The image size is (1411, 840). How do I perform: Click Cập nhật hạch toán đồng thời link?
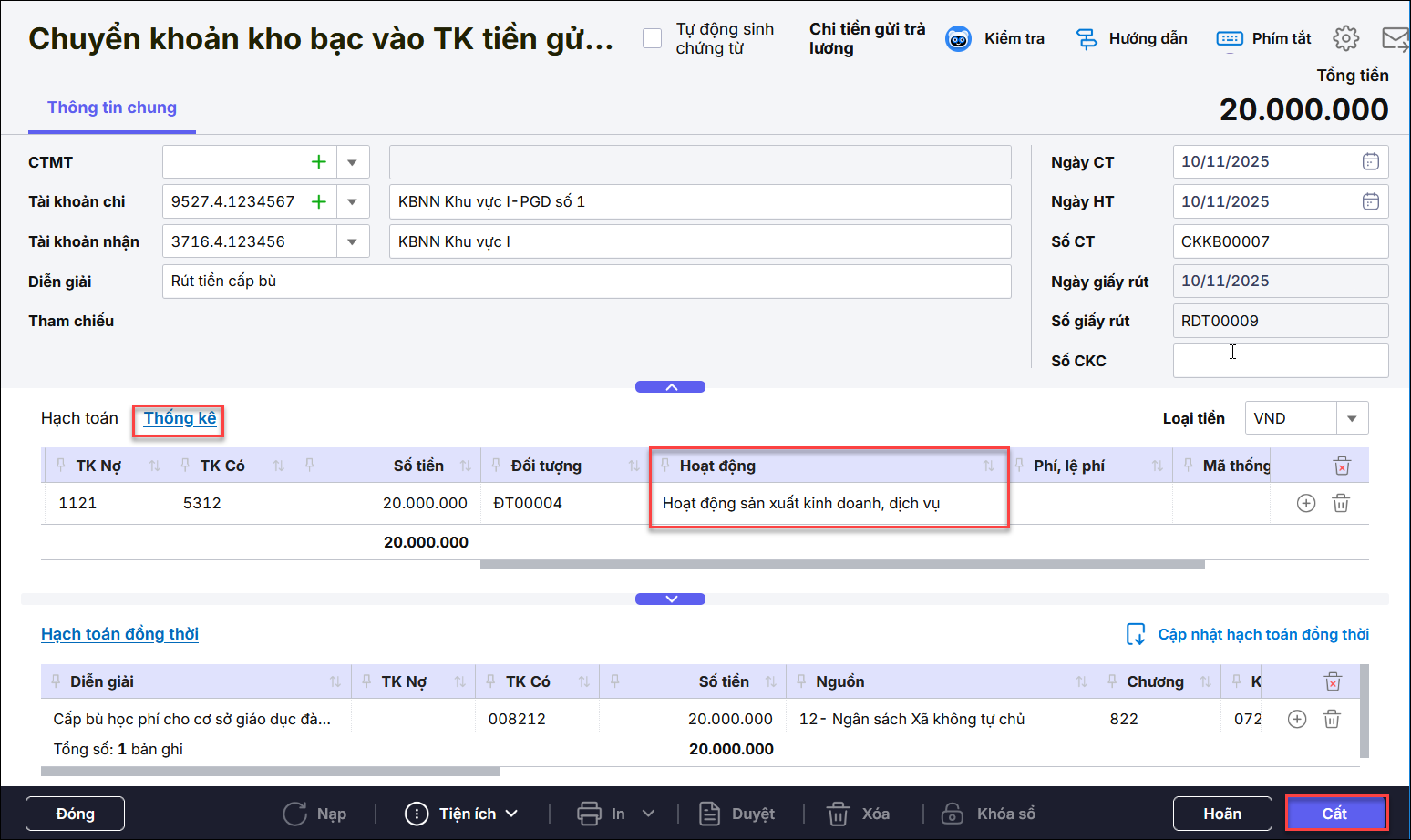click(1262, 634)
